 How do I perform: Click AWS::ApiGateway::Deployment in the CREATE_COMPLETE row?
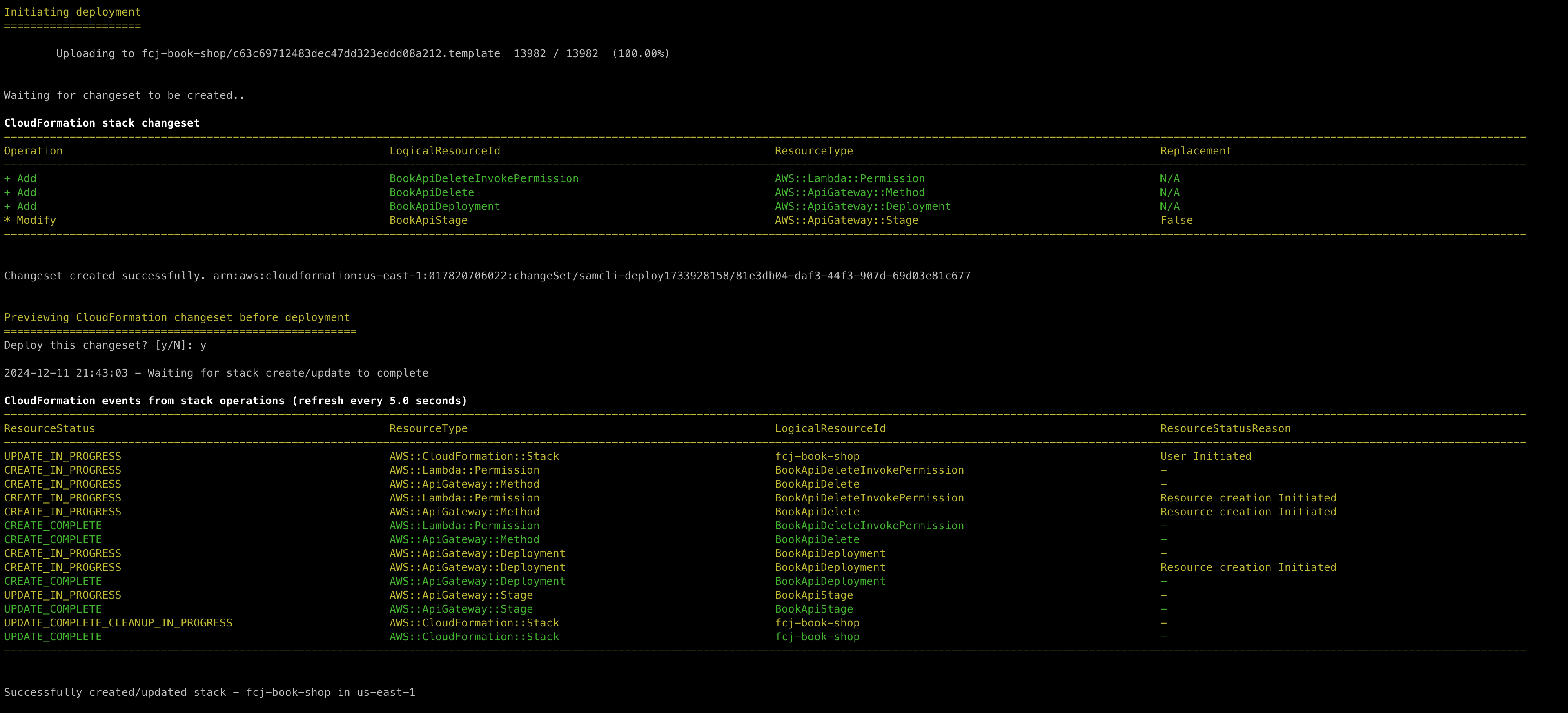click(477, 582)
